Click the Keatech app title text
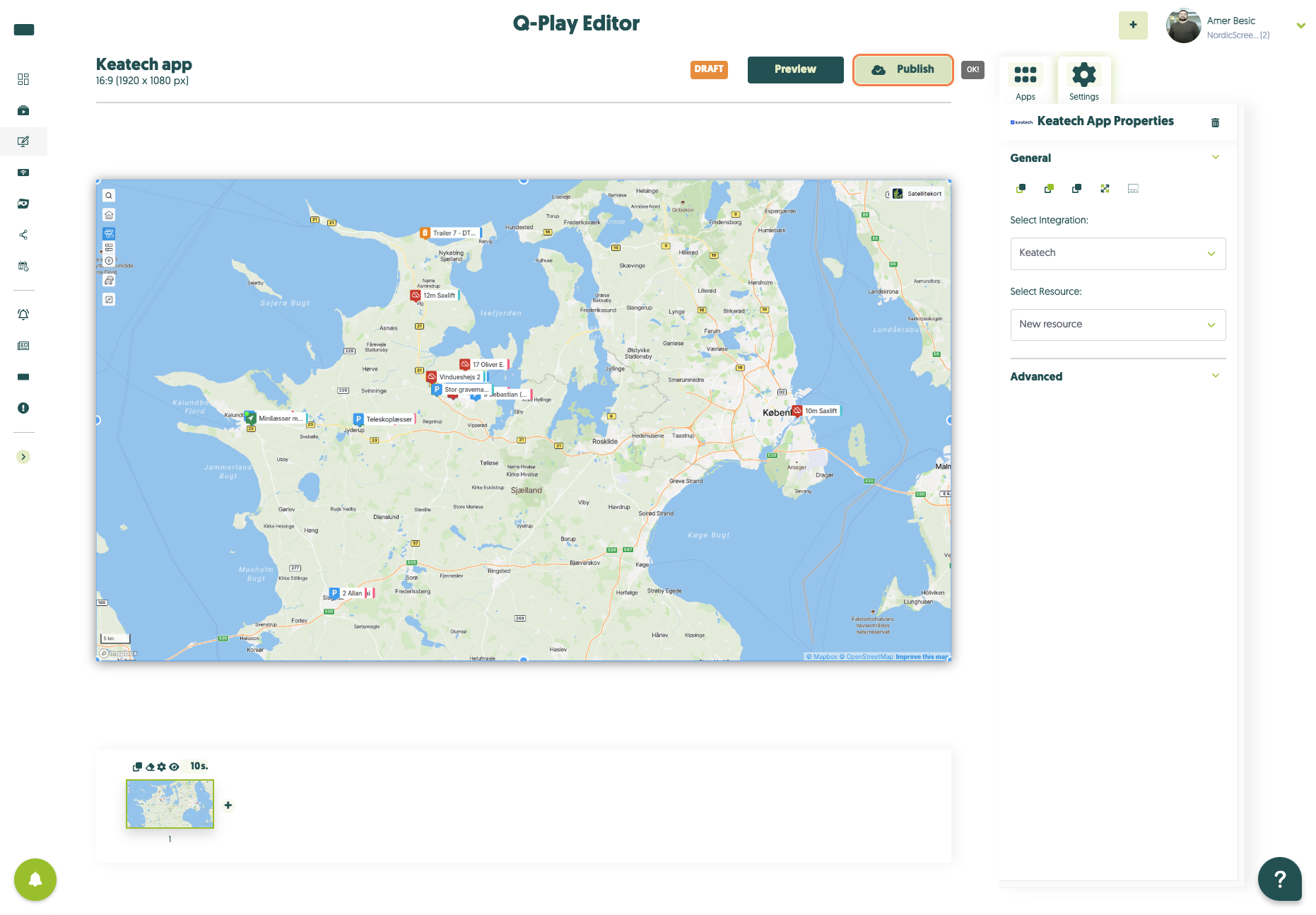Viewport: 1316px width, 915px height. point(144,64)
